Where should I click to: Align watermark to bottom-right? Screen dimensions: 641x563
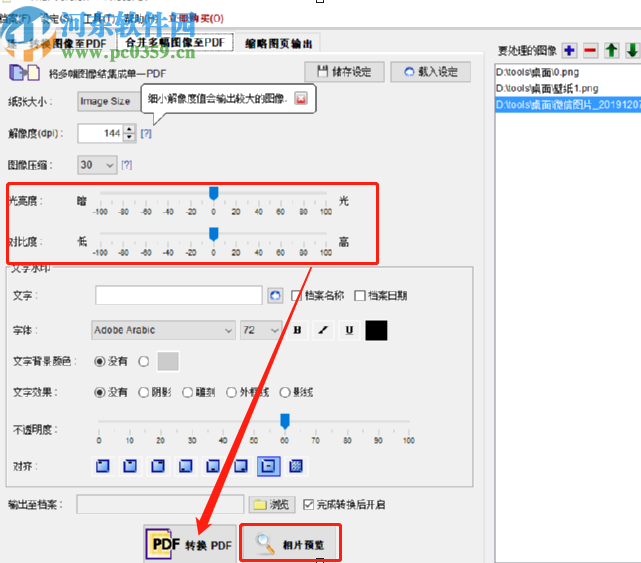coord(241,466)
